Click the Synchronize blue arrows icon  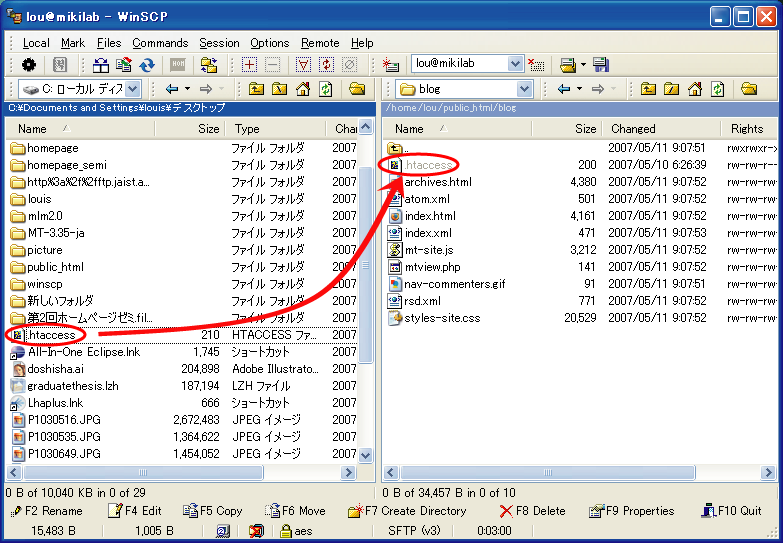click(147, 64)
